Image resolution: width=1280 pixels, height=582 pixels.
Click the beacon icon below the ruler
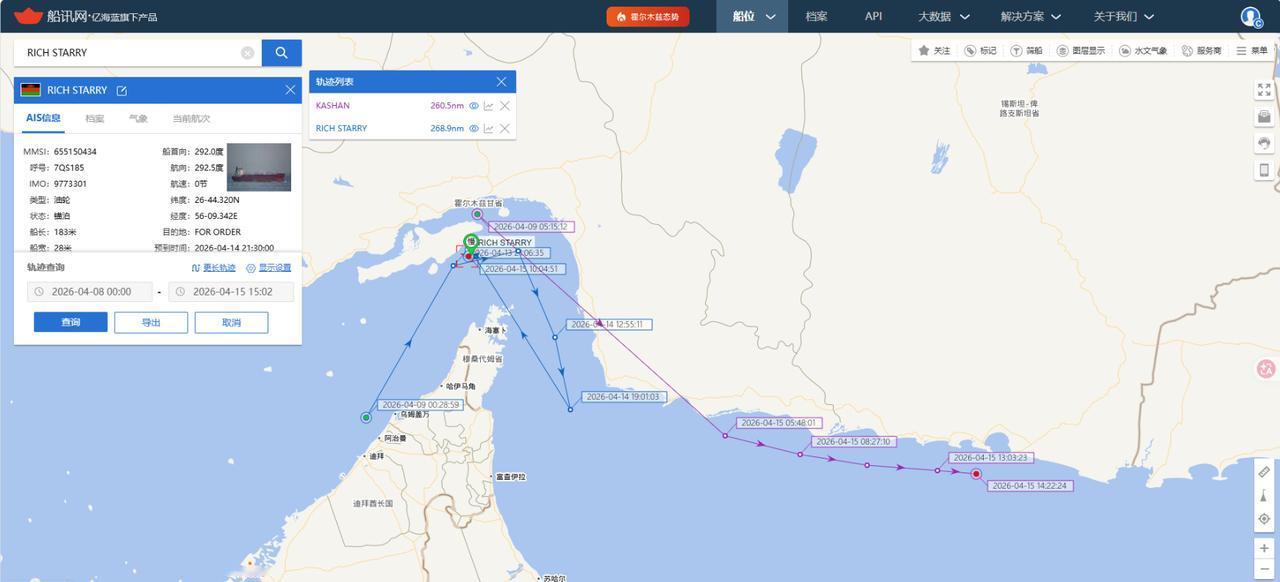coord(1264,496)
